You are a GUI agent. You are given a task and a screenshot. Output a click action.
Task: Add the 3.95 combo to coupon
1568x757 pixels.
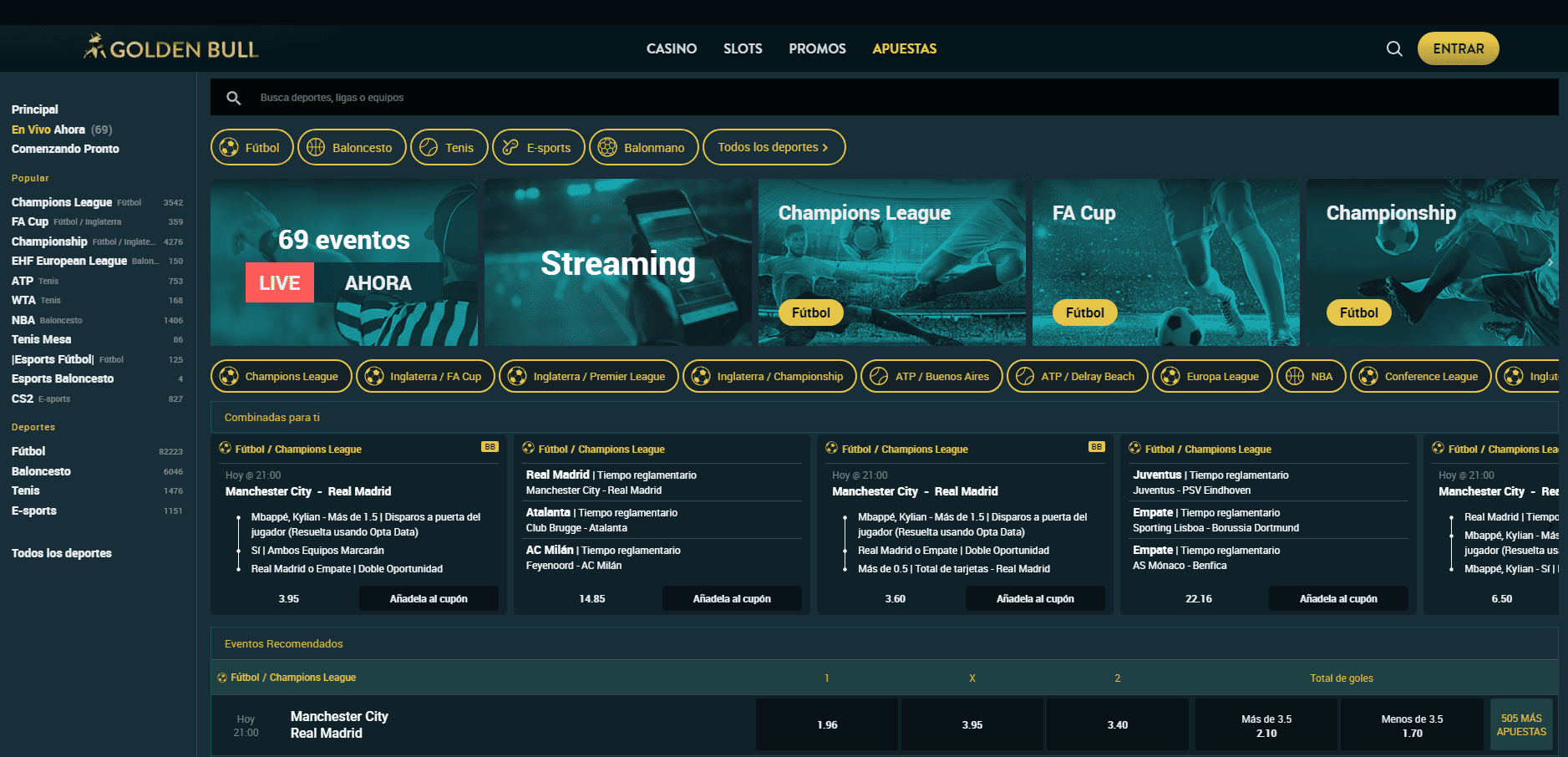429,598
